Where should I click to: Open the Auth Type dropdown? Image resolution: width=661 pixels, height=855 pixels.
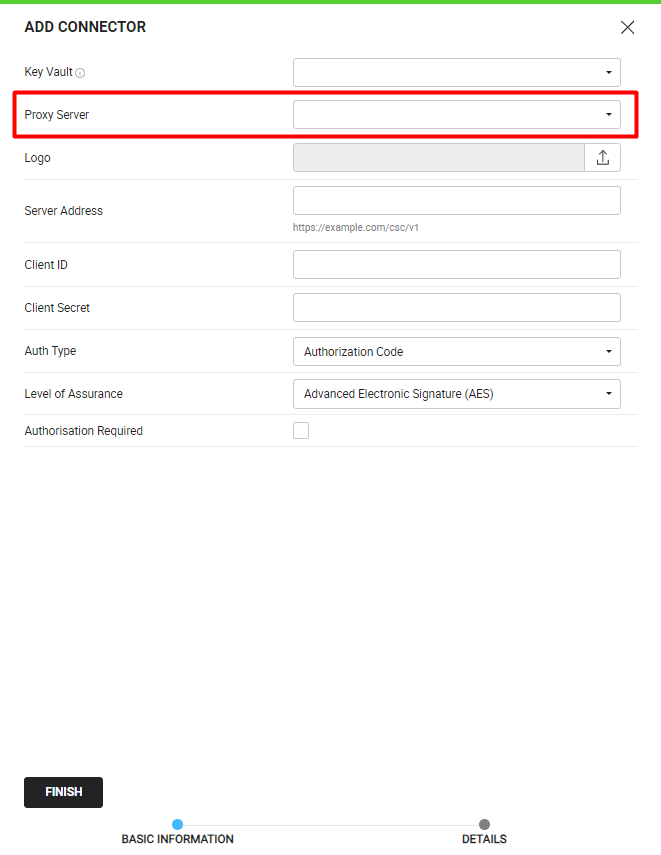[457, 351]
